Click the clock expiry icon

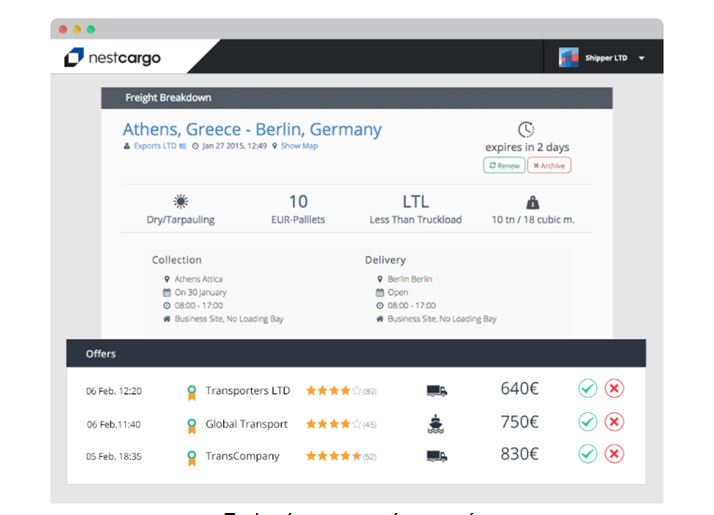click(526, 129)
